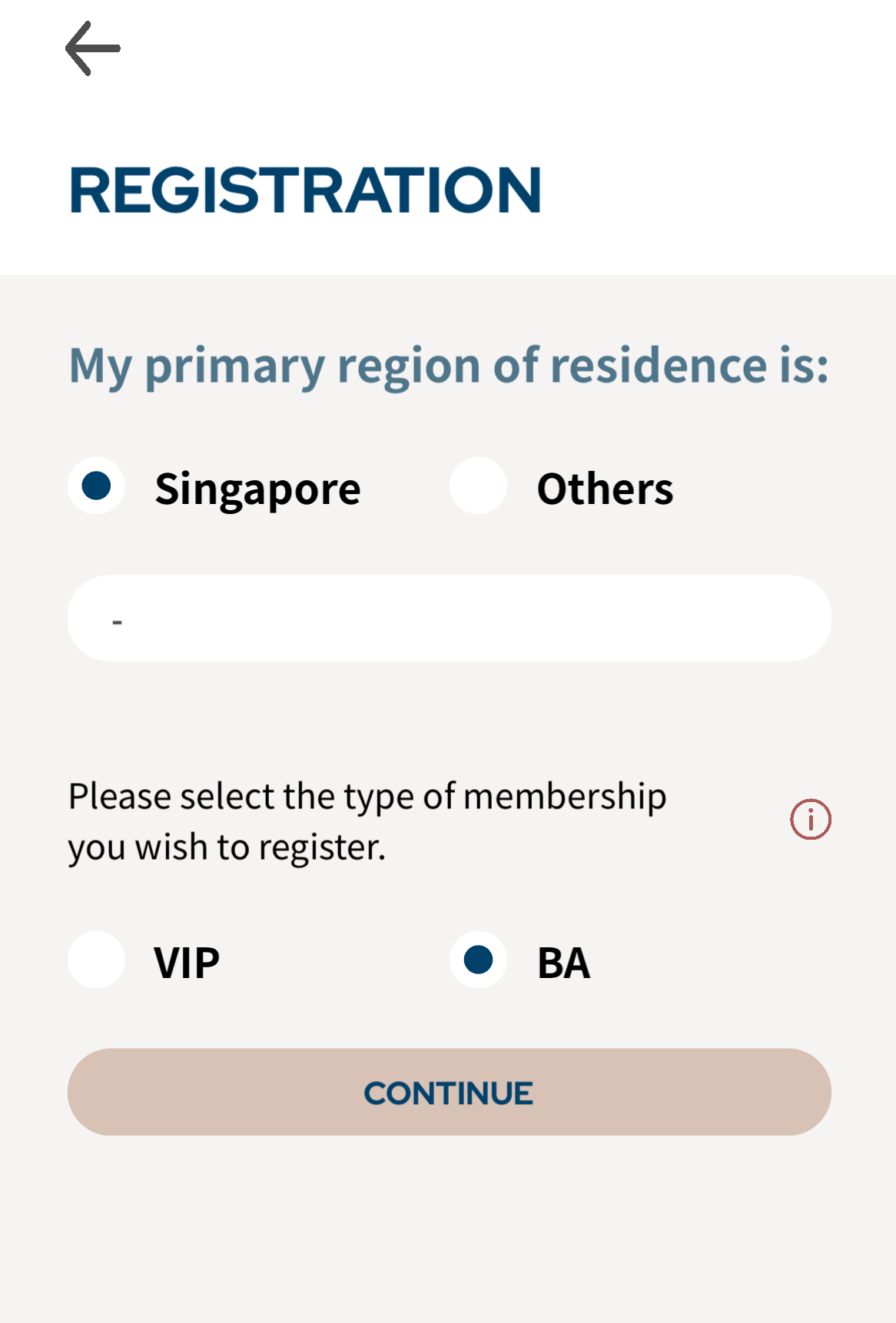Screen dimensions: 896x1323
Task: Open the membership type info icon
Action: 811,819
